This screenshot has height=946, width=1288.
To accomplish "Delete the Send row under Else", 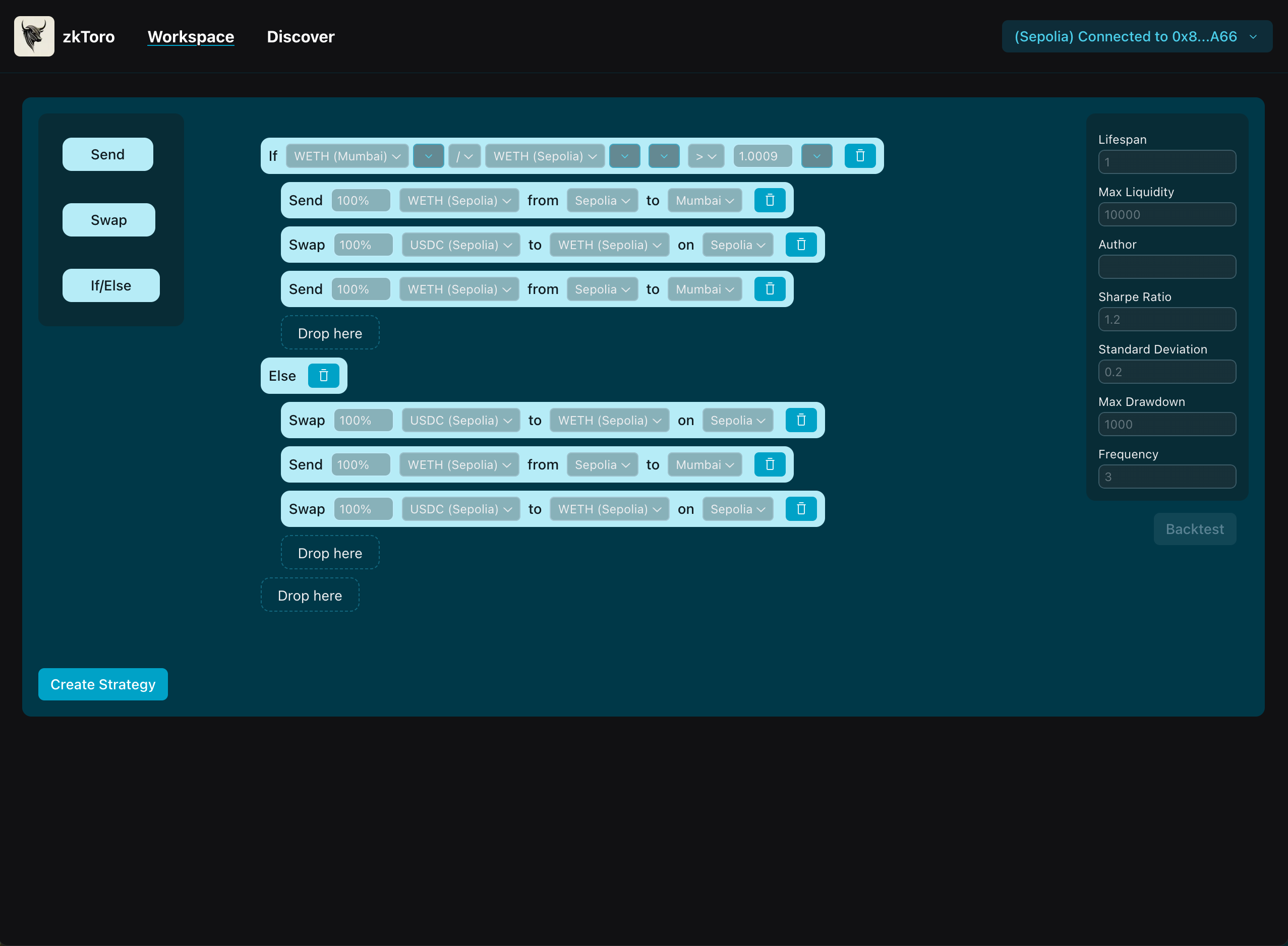I will [769, 464].
